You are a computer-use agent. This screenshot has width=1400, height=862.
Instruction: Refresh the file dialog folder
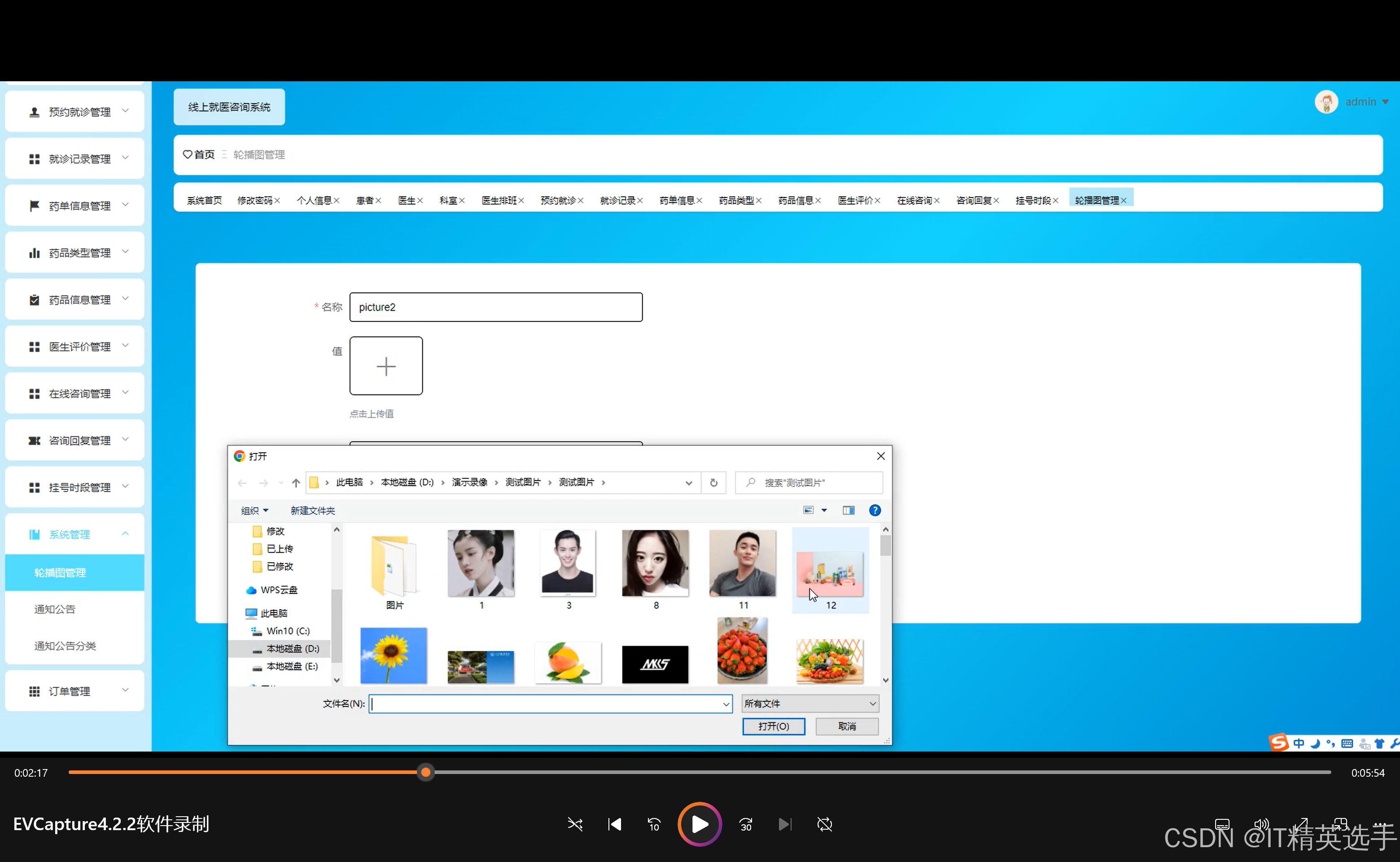tap(713, 483)
